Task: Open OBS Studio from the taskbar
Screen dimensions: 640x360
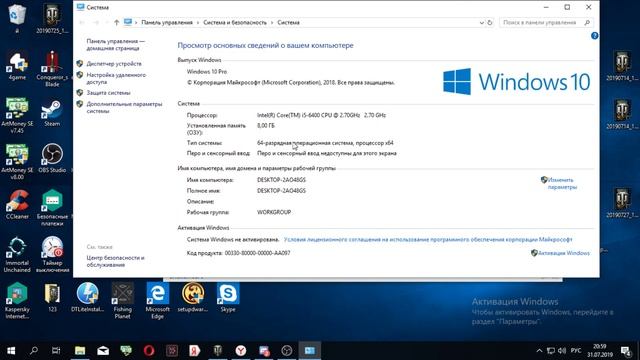Action: [287, 351]
